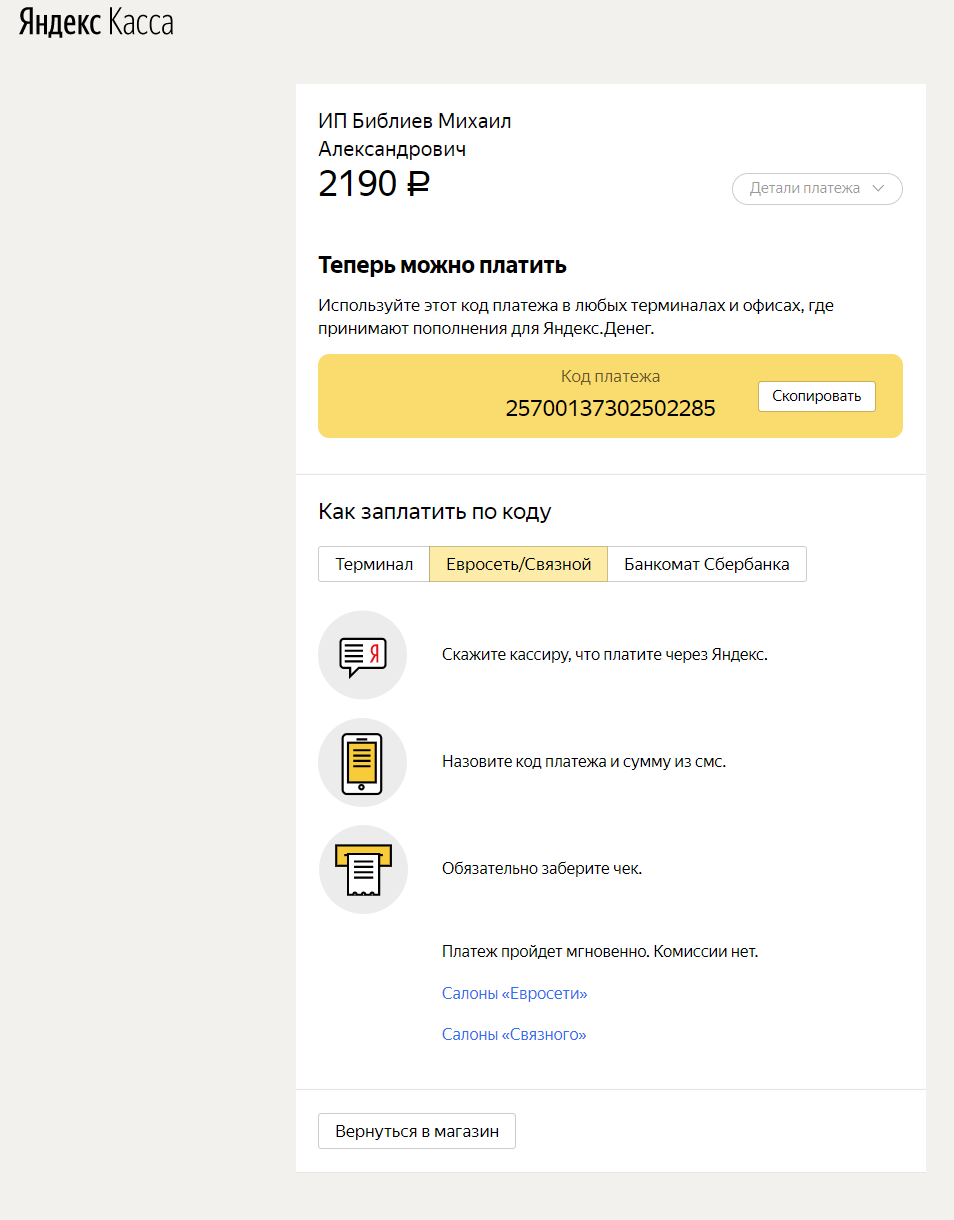954x1220 pixels.
Task: Click the heading Как заплатить по коду
Action: pos(435,512)
